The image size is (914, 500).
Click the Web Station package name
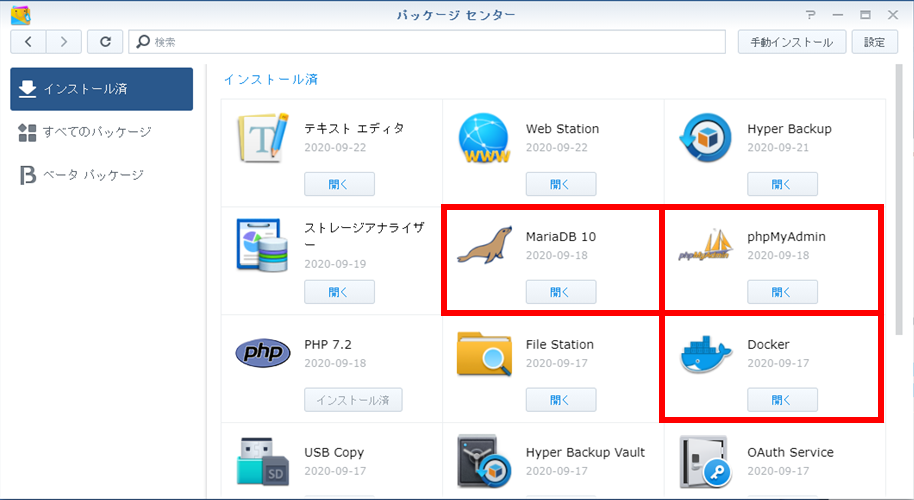[x=563, y=129]
